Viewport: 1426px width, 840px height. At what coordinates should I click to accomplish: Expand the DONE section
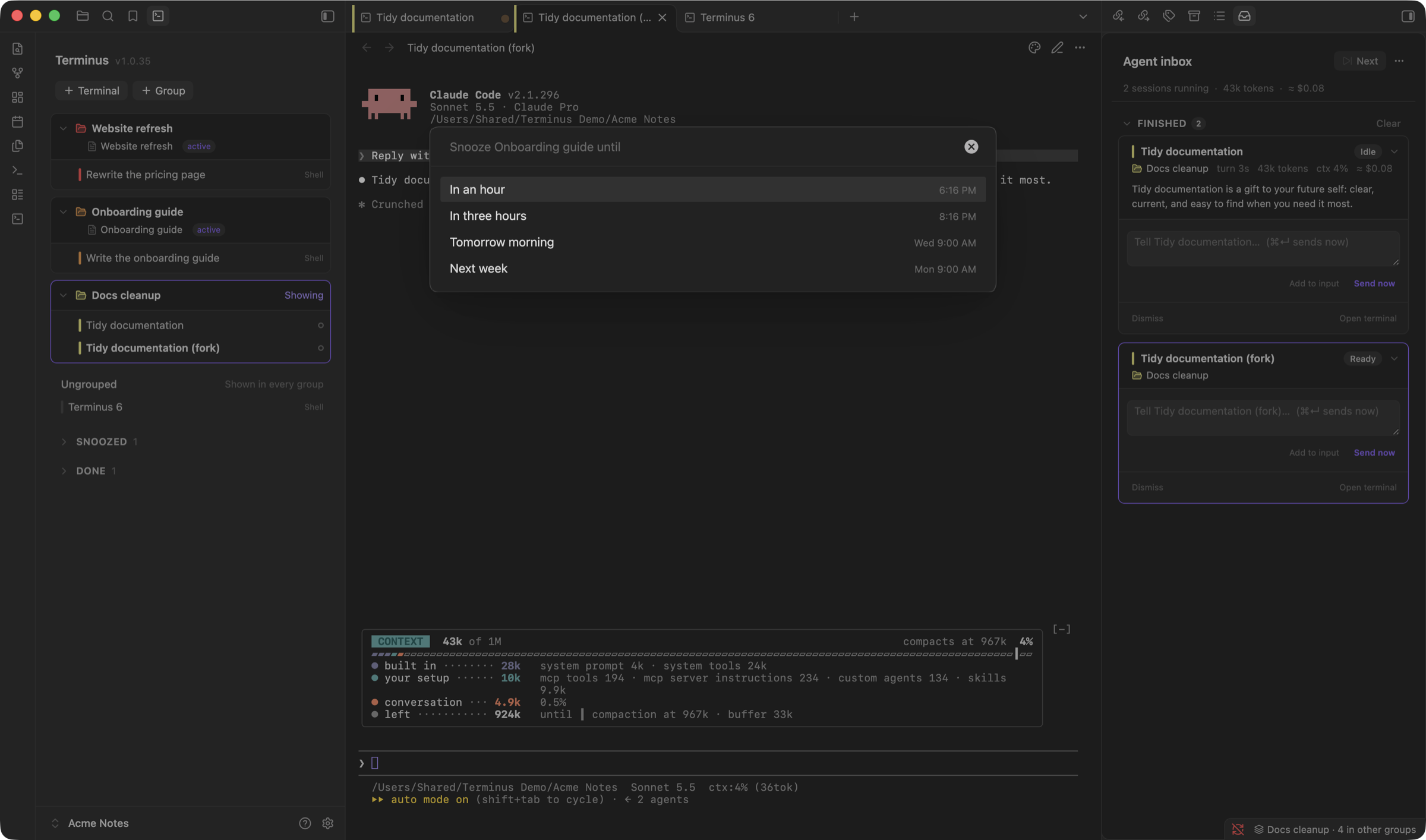64,470
